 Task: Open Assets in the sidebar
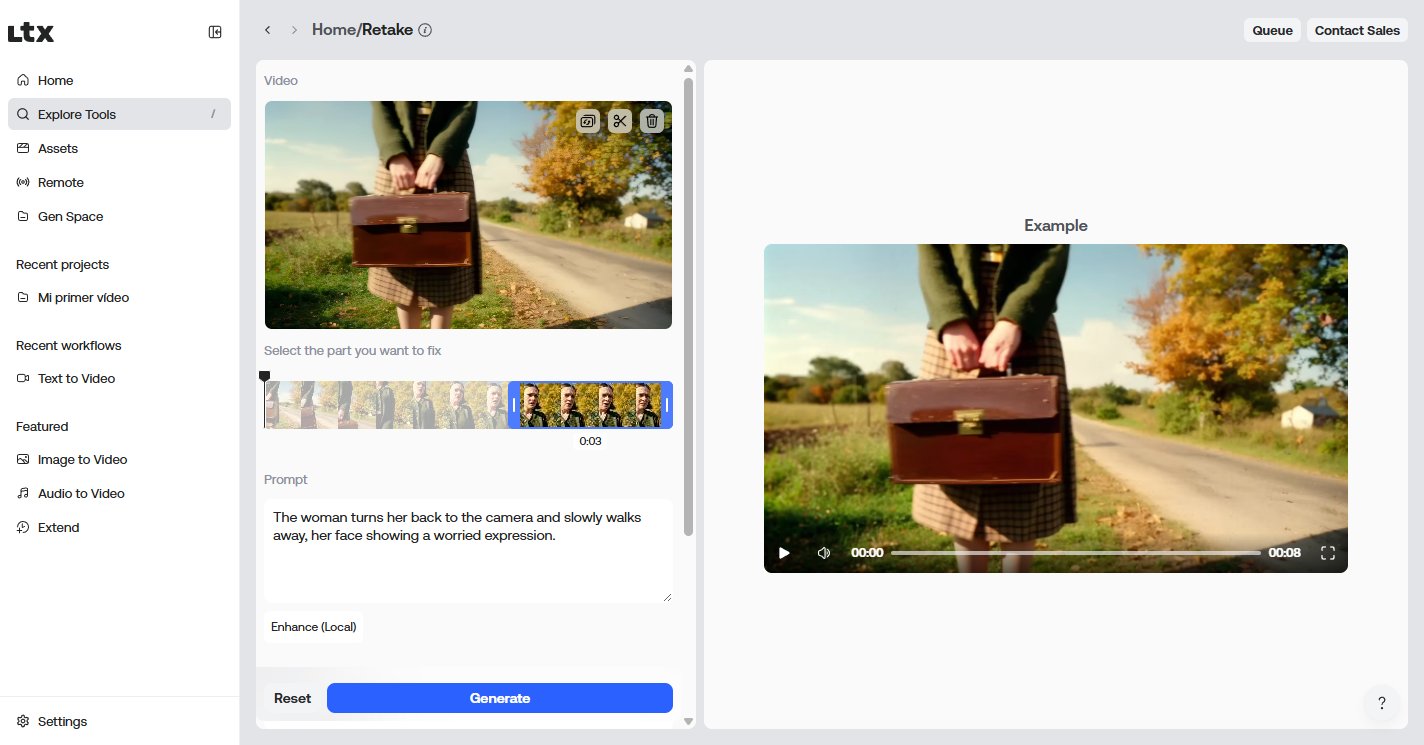tap(119, 148)
